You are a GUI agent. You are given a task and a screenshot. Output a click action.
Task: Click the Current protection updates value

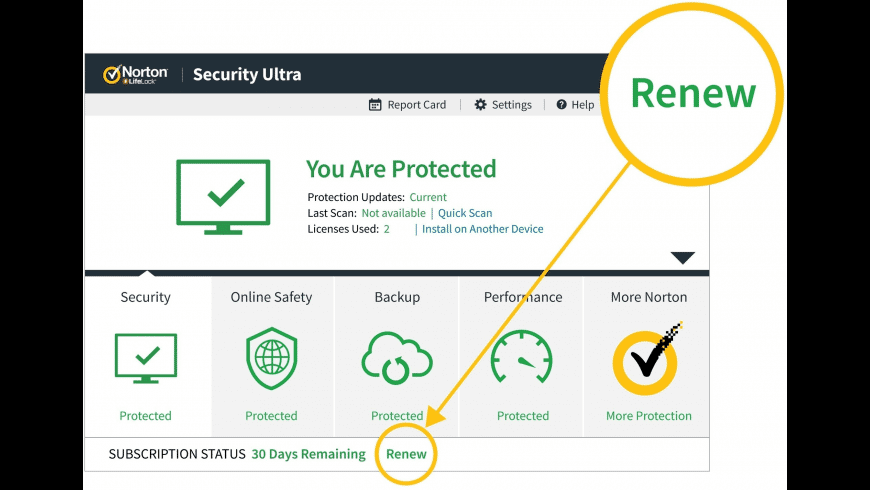point(428,197)
